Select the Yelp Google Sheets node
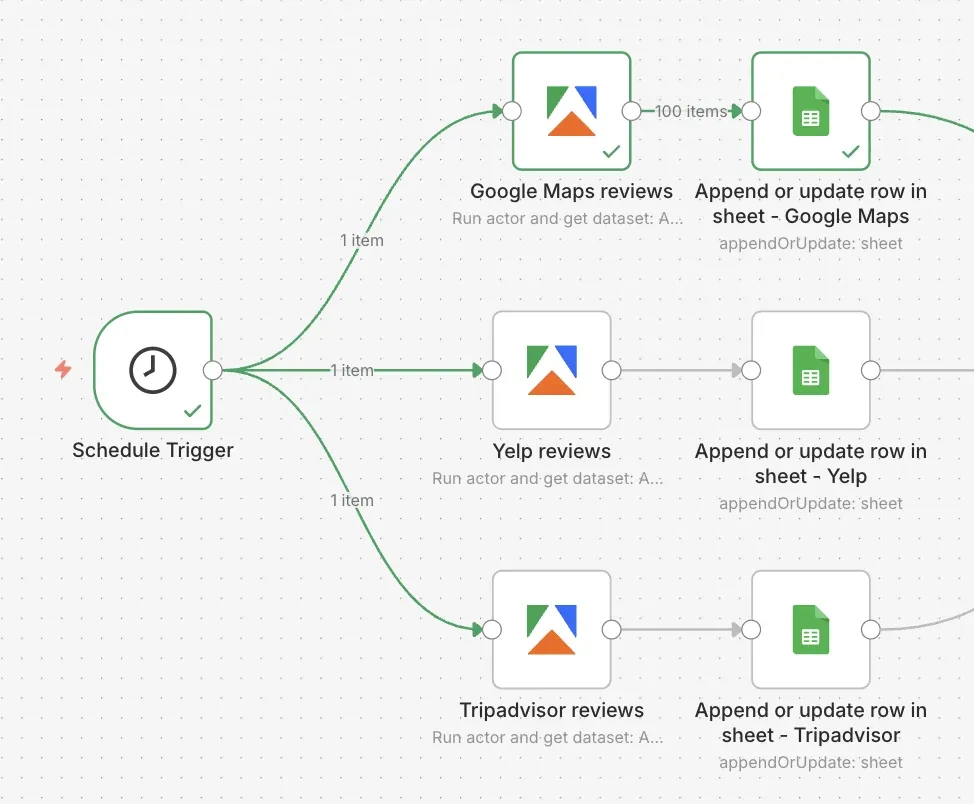This screenshot has width=974, height=804. pos(811,370)
